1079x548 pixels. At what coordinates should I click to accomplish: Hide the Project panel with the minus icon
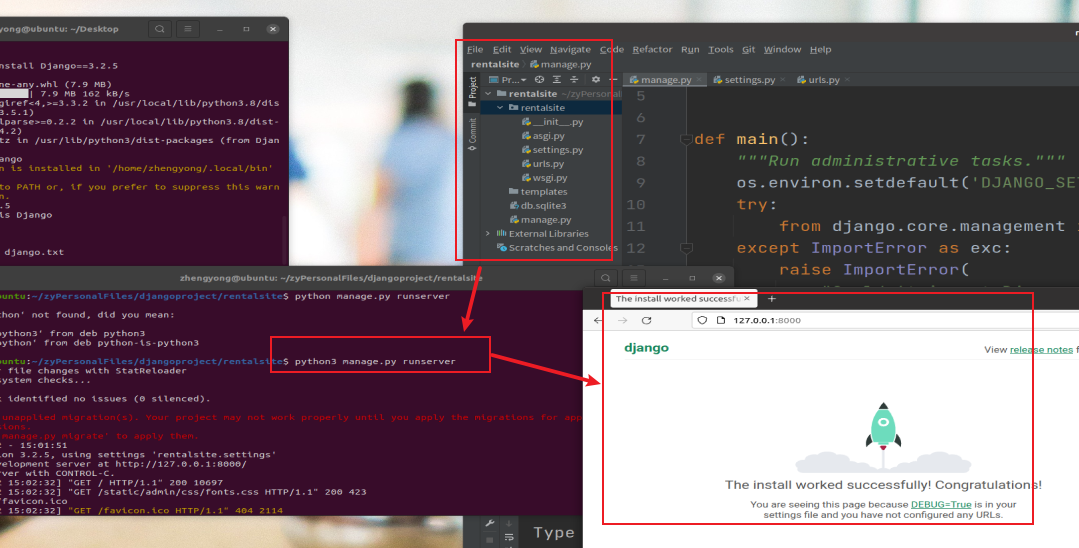[x=613, y=80]
